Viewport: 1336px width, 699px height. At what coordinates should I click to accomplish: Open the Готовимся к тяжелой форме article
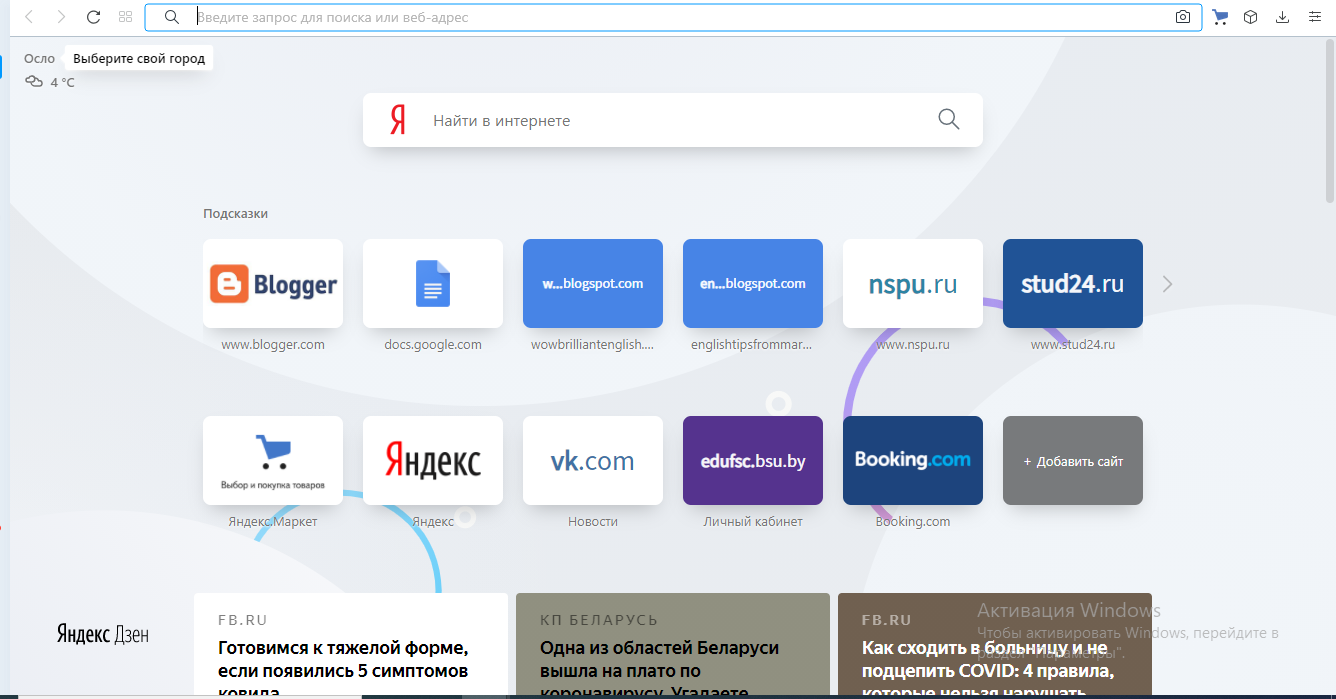coord(351,645)
